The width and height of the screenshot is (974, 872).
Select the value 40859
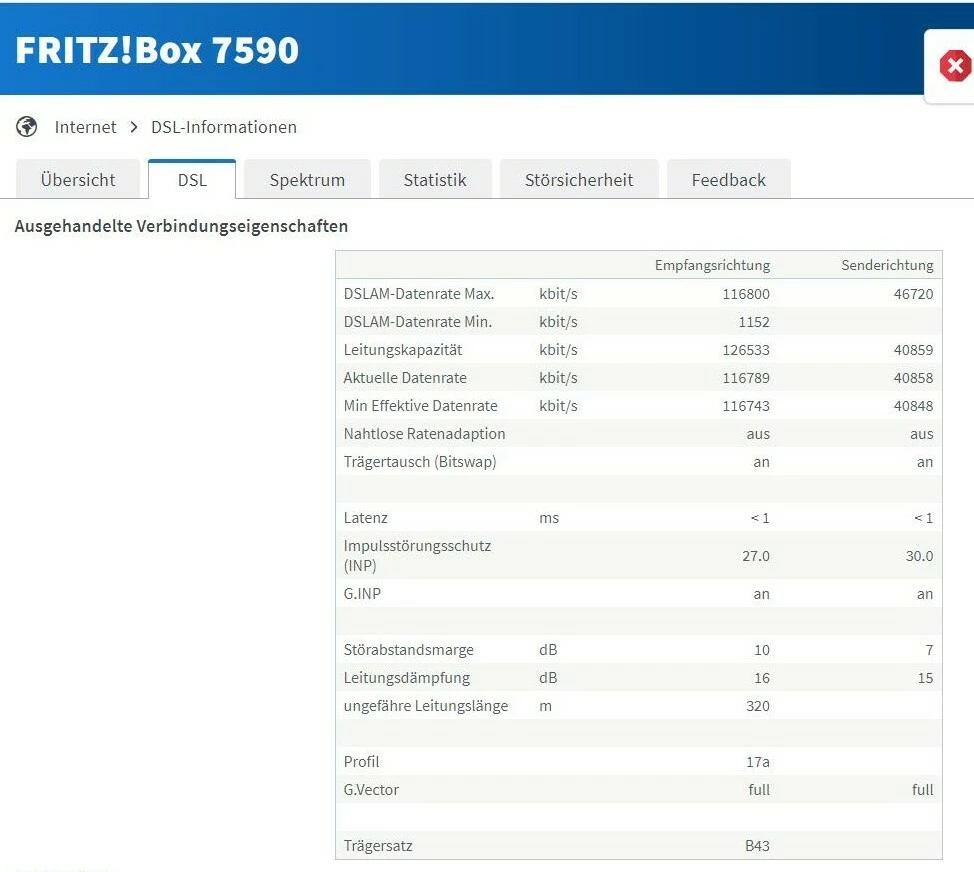coord(913,350)
